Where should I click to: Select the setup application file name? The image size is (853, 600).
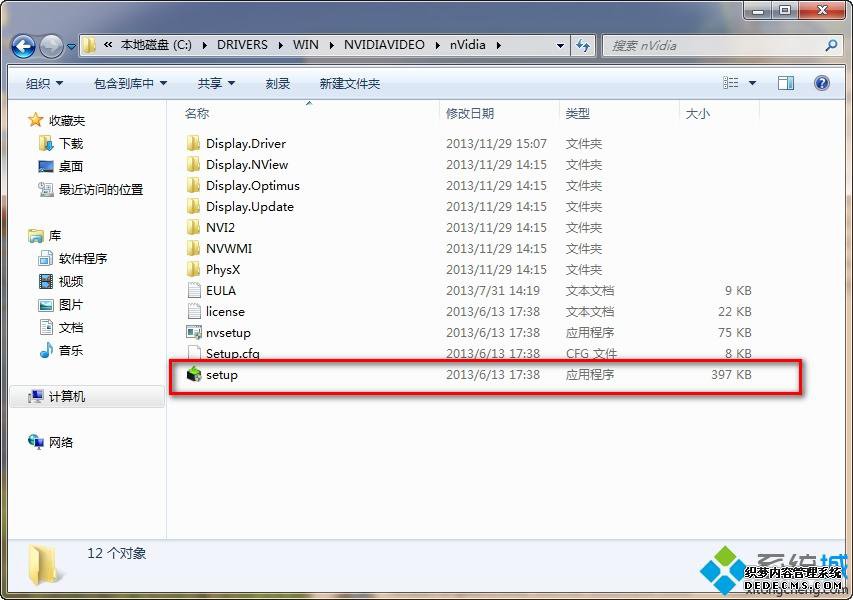(x=221, y=375)
